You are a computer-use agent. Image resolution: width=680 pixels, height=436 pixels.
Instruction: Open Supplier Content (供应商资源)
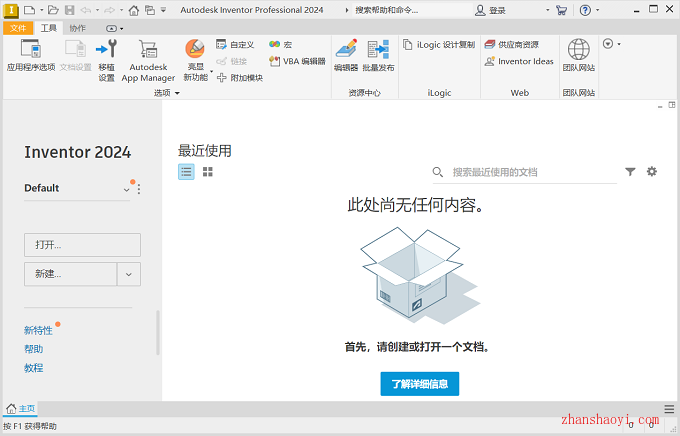pos(512,44)
